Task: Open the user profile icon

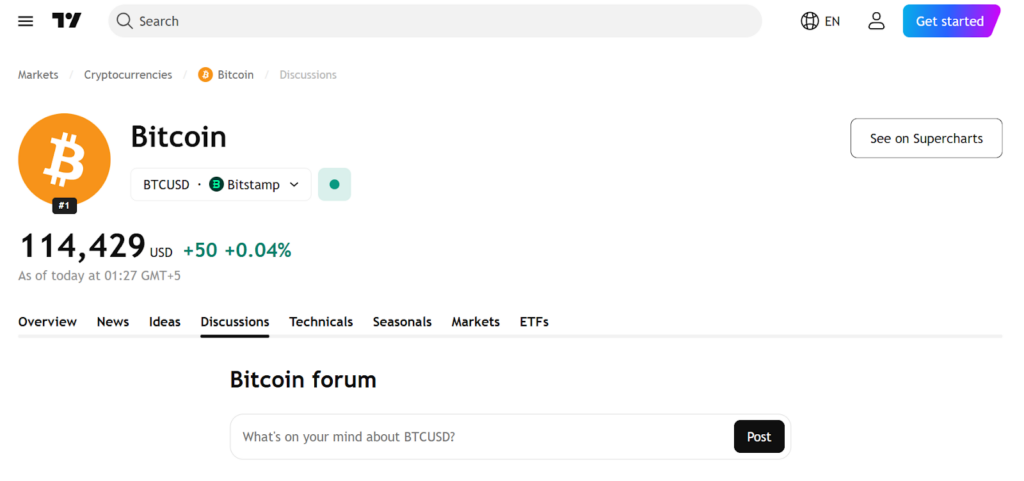Action: 876,21
